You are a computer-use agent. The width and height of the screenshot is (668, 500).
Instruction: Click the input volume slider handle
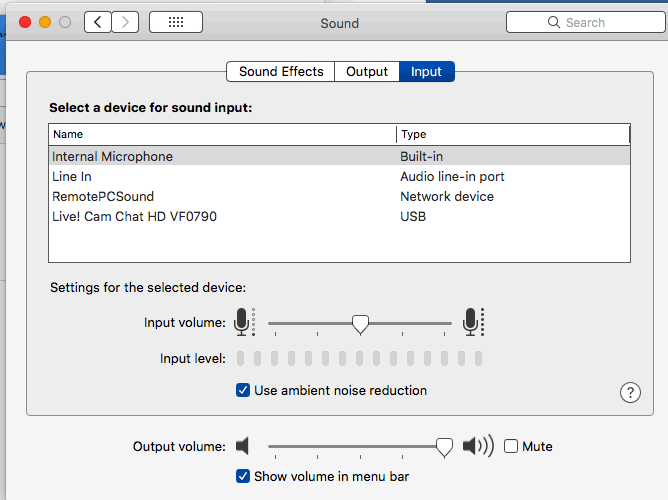(x=361, y=323)
